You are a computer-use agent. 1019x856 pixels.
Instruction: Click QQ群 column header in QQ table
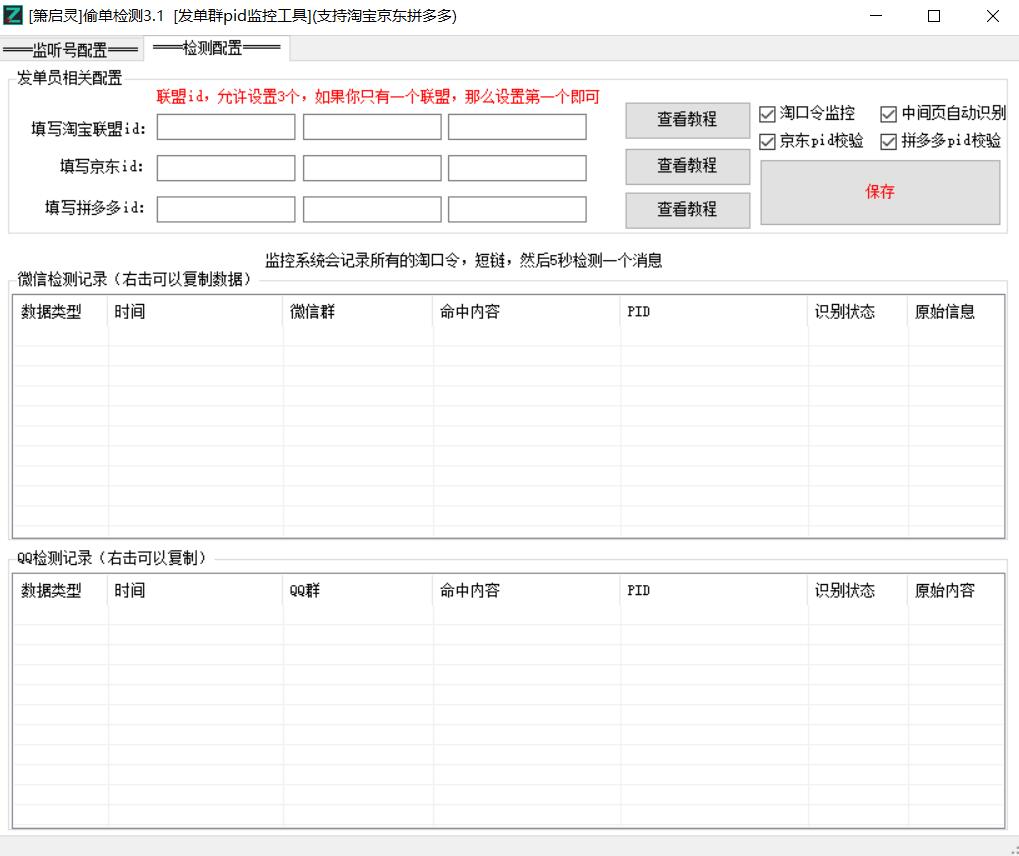point(357,591)
